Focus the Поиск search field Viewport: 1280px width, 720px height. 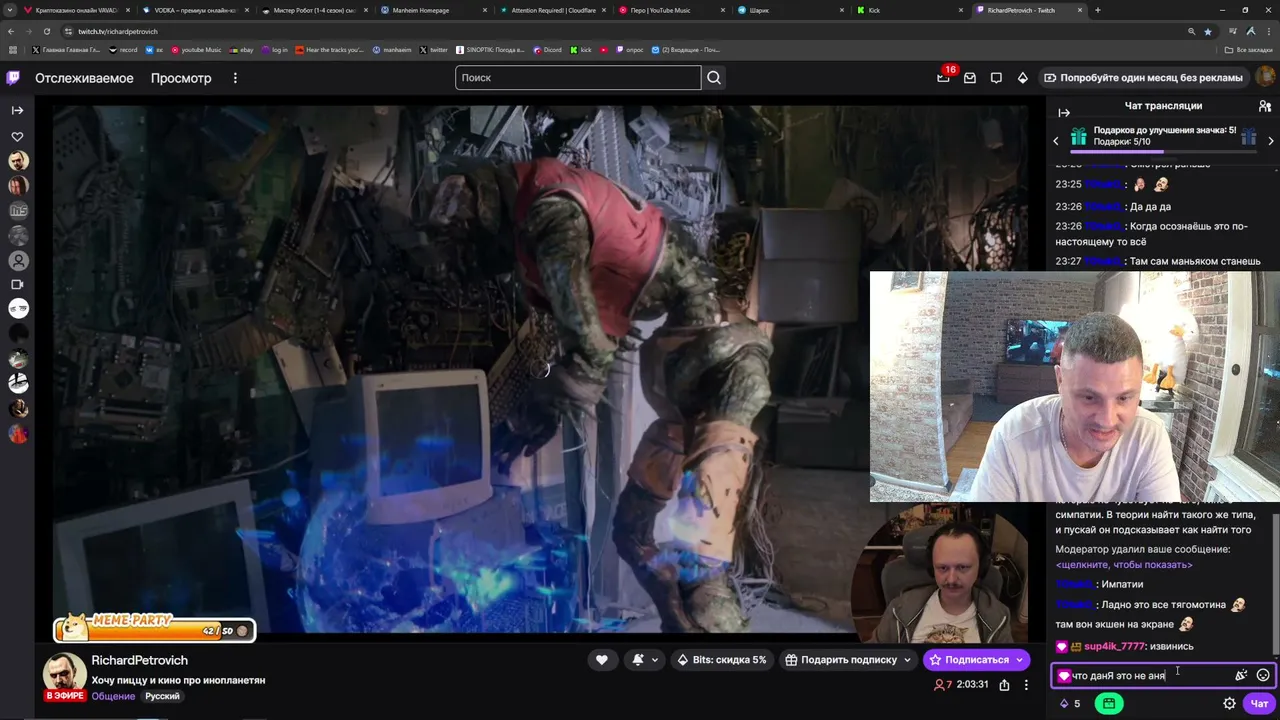(578, 78)
